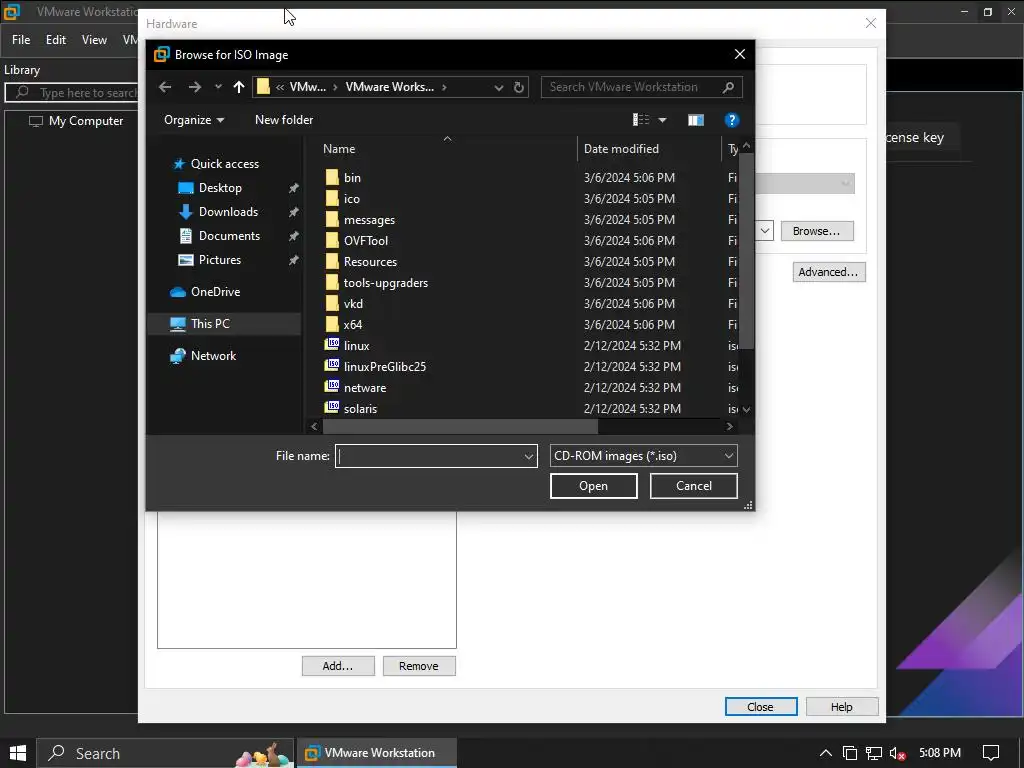Click Advanced... in Hardware window
Viewport: 1024px width, 768px height.
pyautogui.click(x=829, y=272)
